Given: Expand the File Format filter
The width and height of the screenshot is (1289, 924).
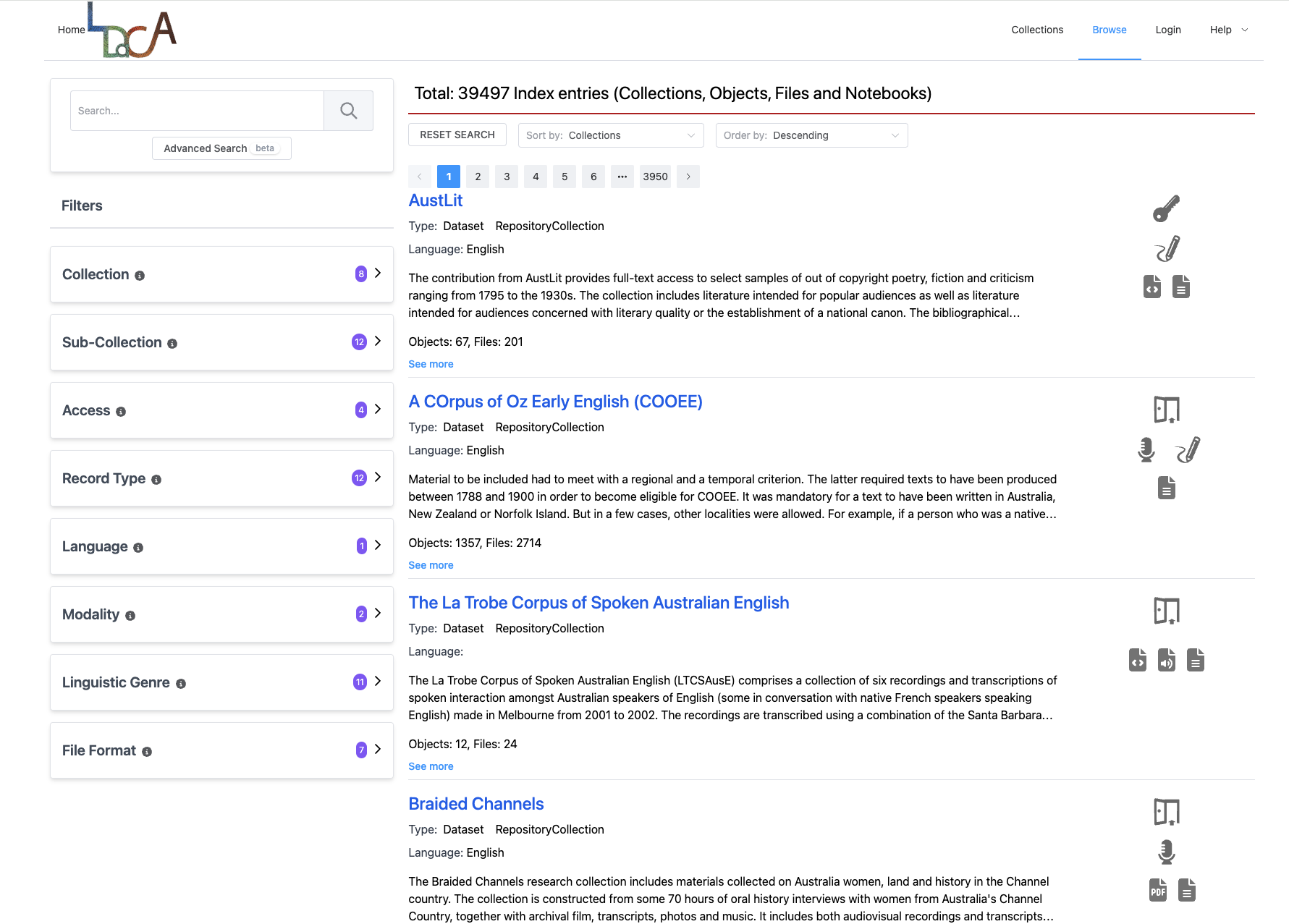Looking at the screenshot, I should point(377,750).
